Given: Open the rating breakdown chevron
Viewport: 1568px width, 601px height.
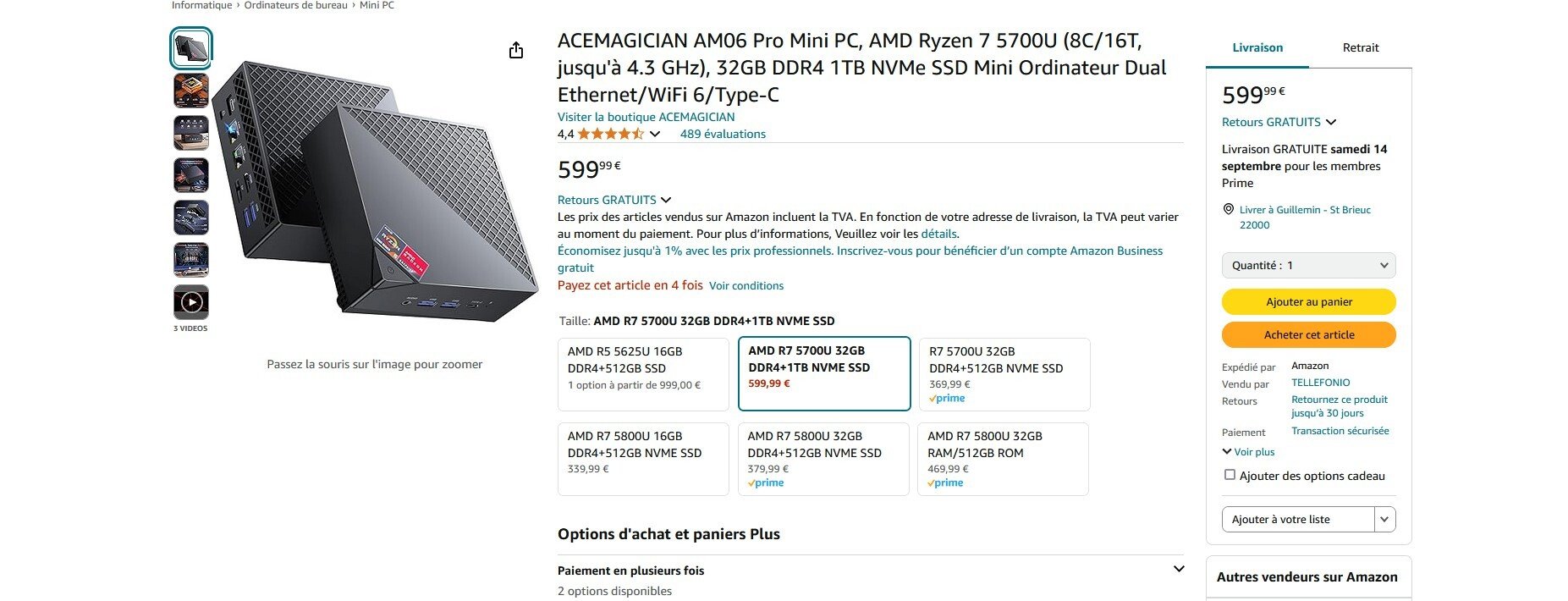Looking at the screenshot, I should (x=655, y=134).
